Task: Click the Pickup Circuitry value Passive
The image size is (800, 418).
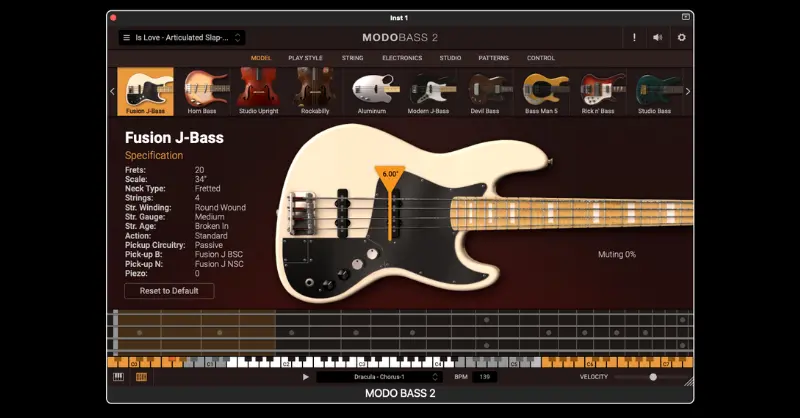Action: coord(208,245)
